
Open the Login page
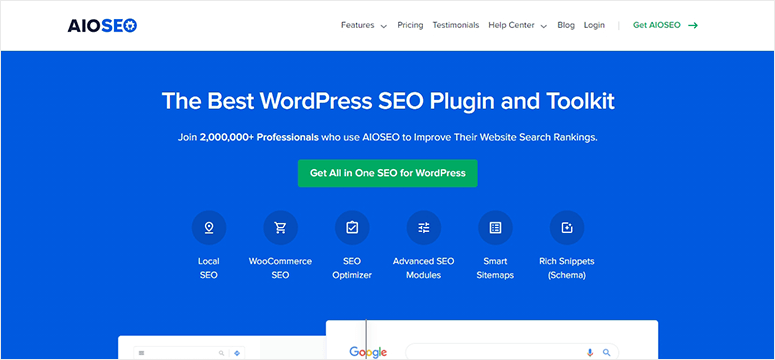pyautogui.click(x=594, y=25)
